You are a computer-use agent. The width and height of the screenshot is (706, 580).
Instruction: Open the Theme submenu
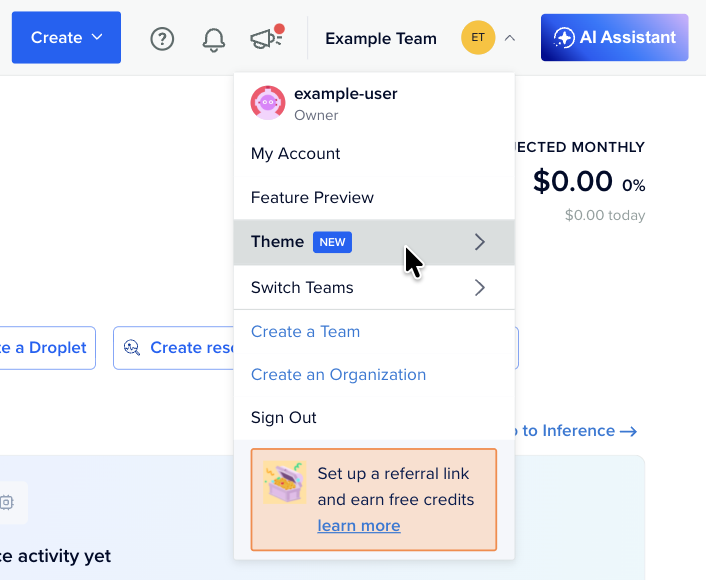tap(374, 242)
